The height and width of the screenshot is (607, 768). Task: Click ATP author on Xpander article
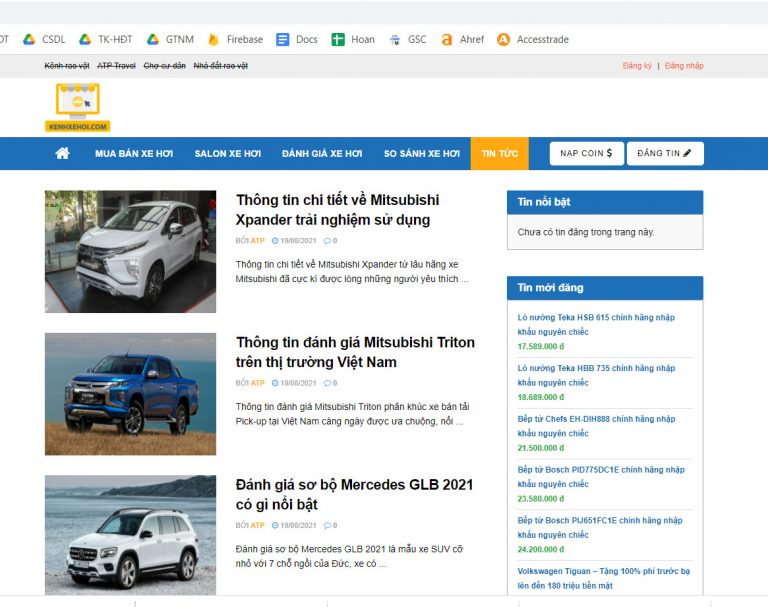[258, 241]
